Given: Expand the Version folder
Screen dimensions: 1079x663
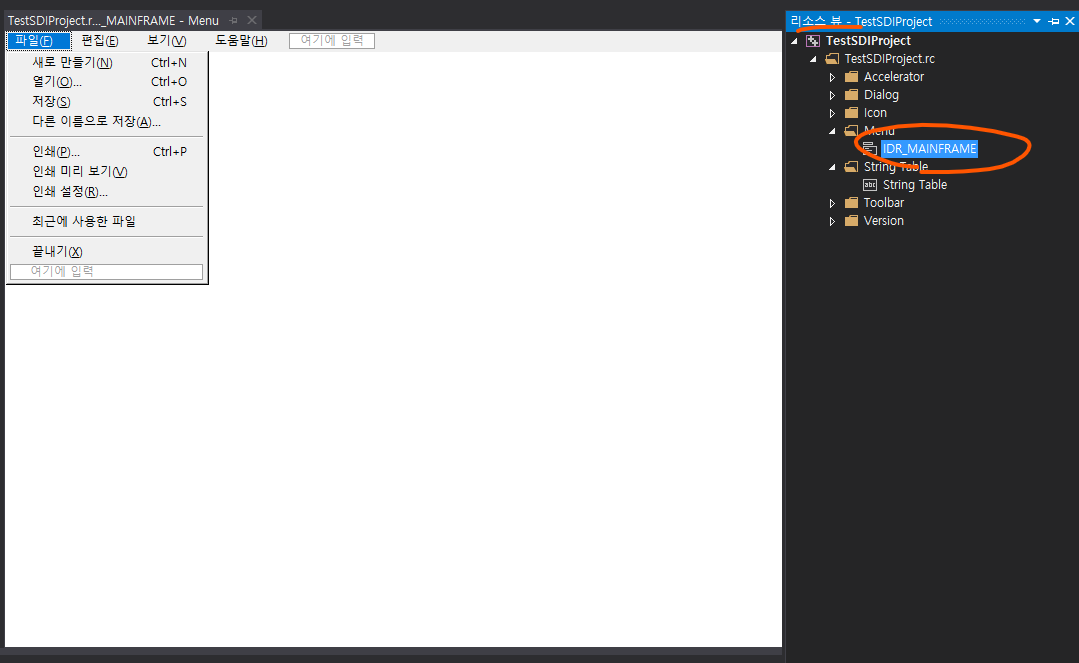Looking at the screenshot, I should [x=832, y=221].
